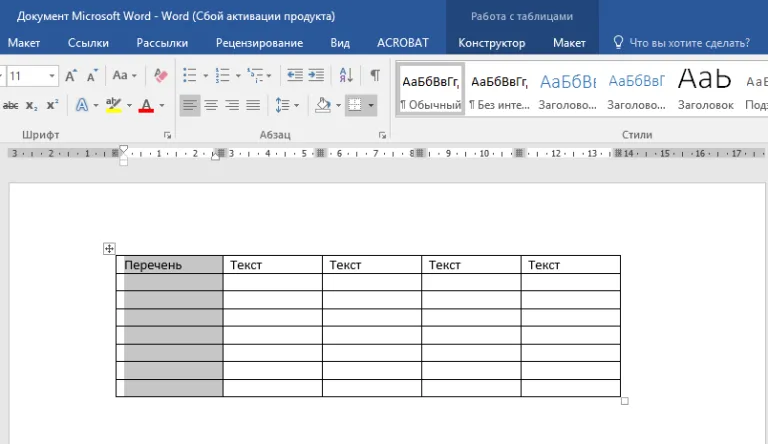Decrease the paragraph indent

tap(294, 75)
